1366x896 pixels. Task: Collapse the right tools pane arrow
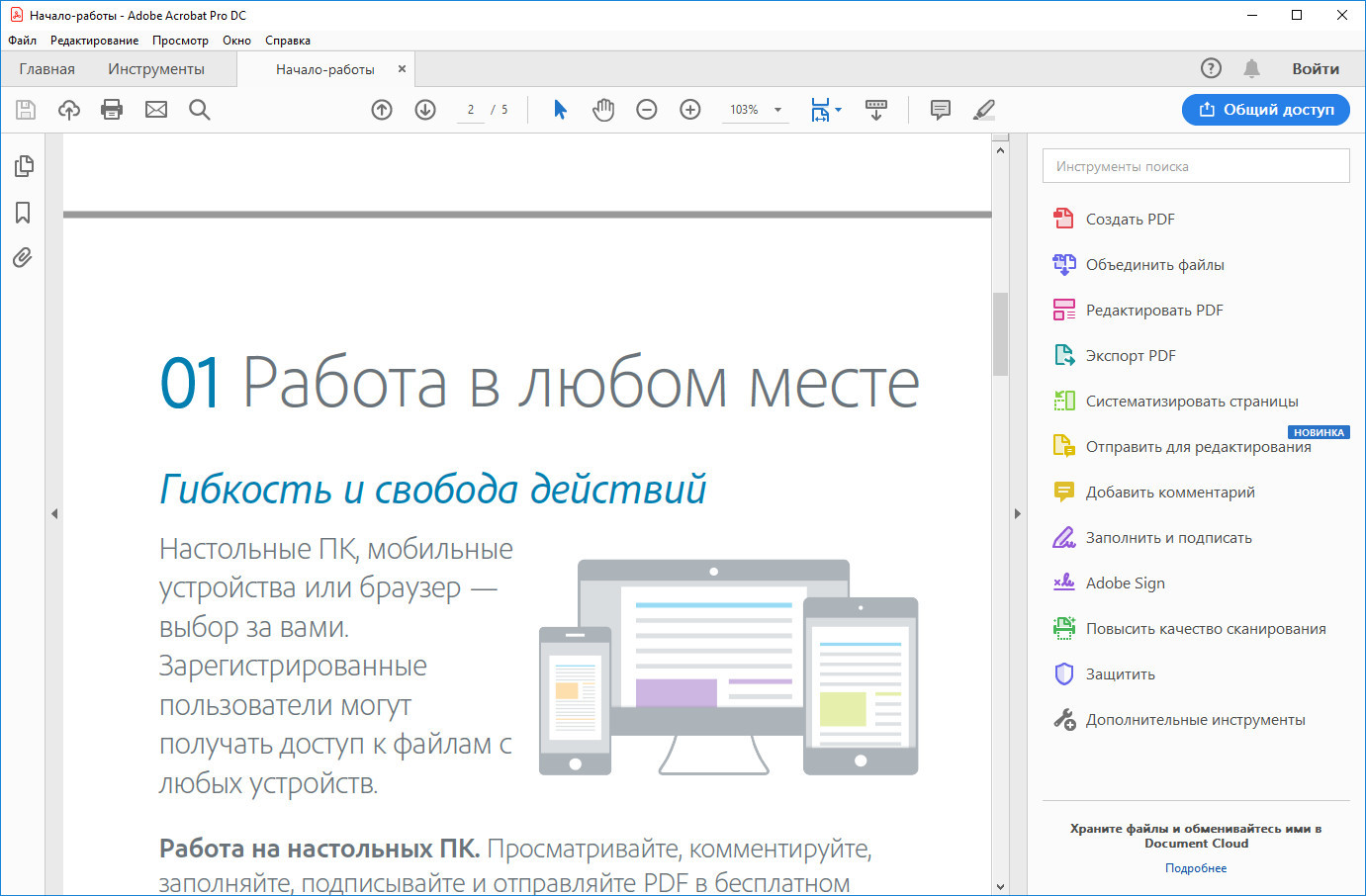pos(1017,514)
